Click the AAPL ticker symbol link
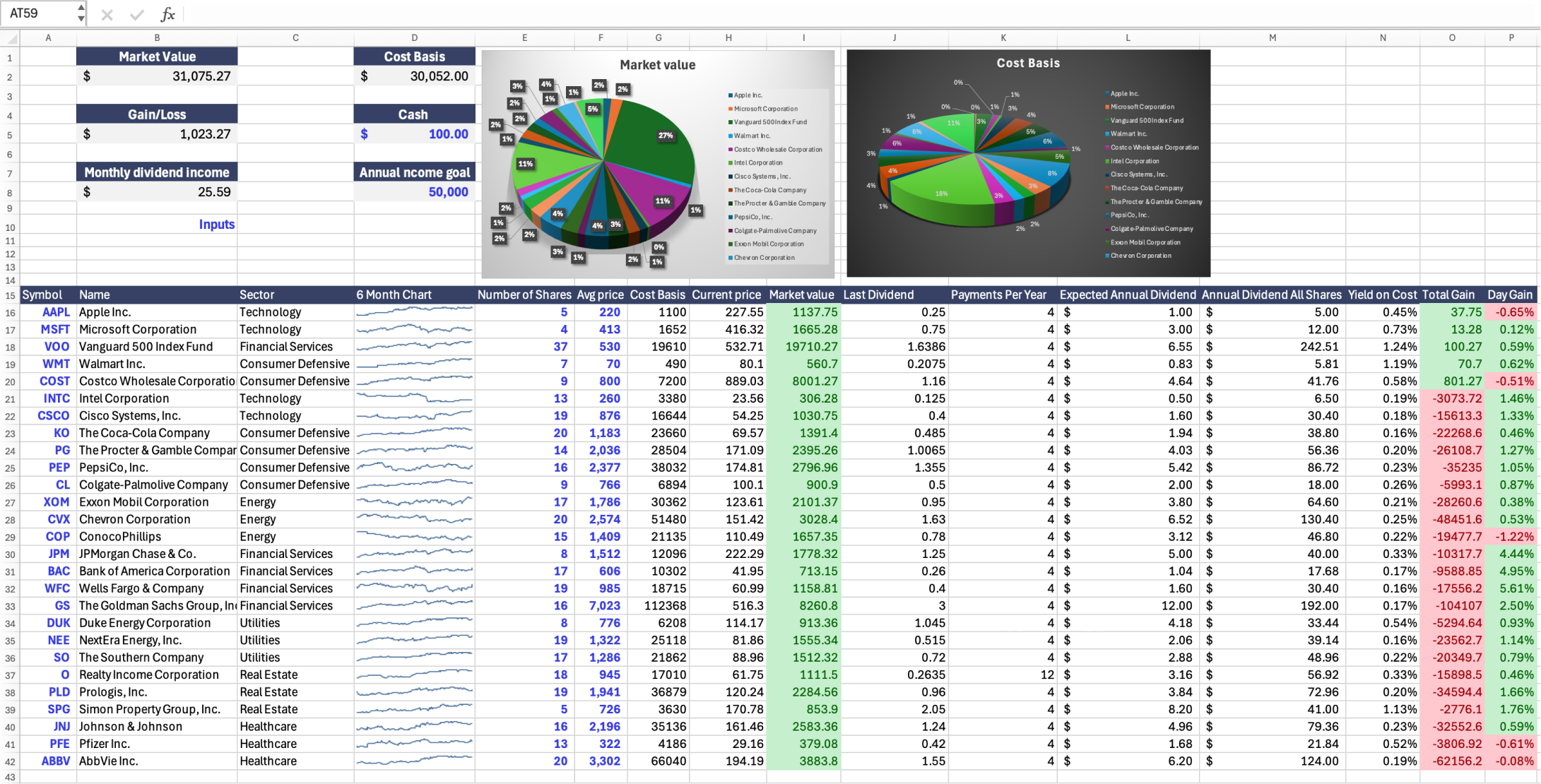The height and width of the screenshot is (784, 1541). pos(56,312)
